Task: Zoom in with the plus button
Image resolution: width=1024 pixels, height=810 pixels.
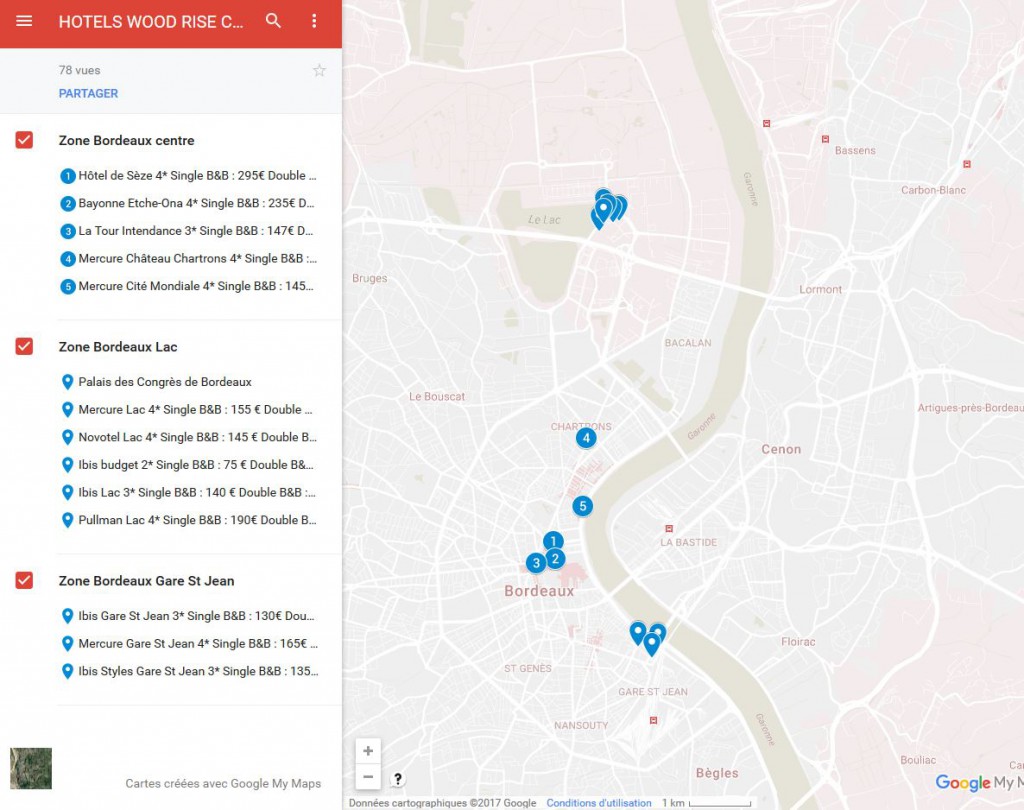Action: click(x=368, y=751)
